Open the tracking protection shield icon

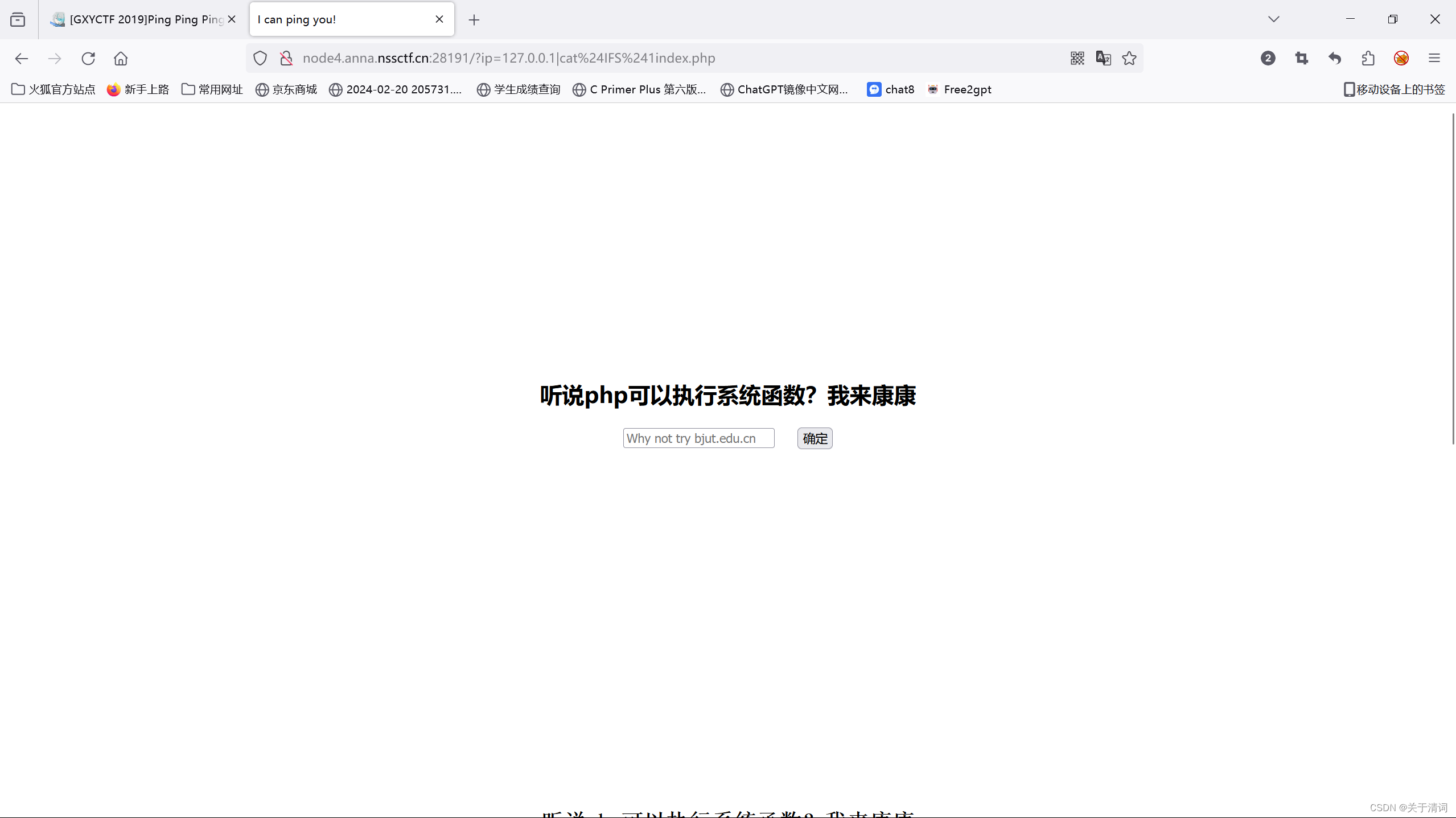coord(260,58)
